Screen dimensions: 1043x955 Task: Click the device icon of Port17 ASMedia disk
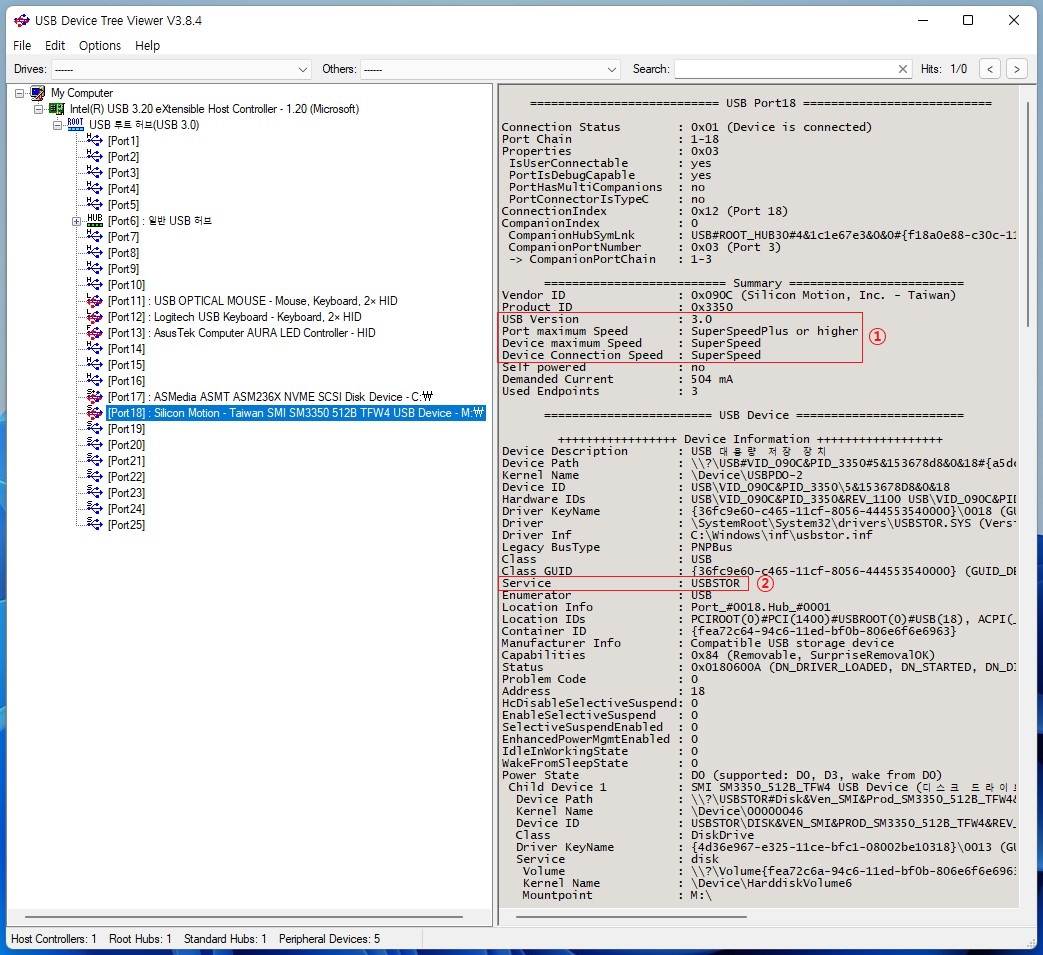coord(94,396)
